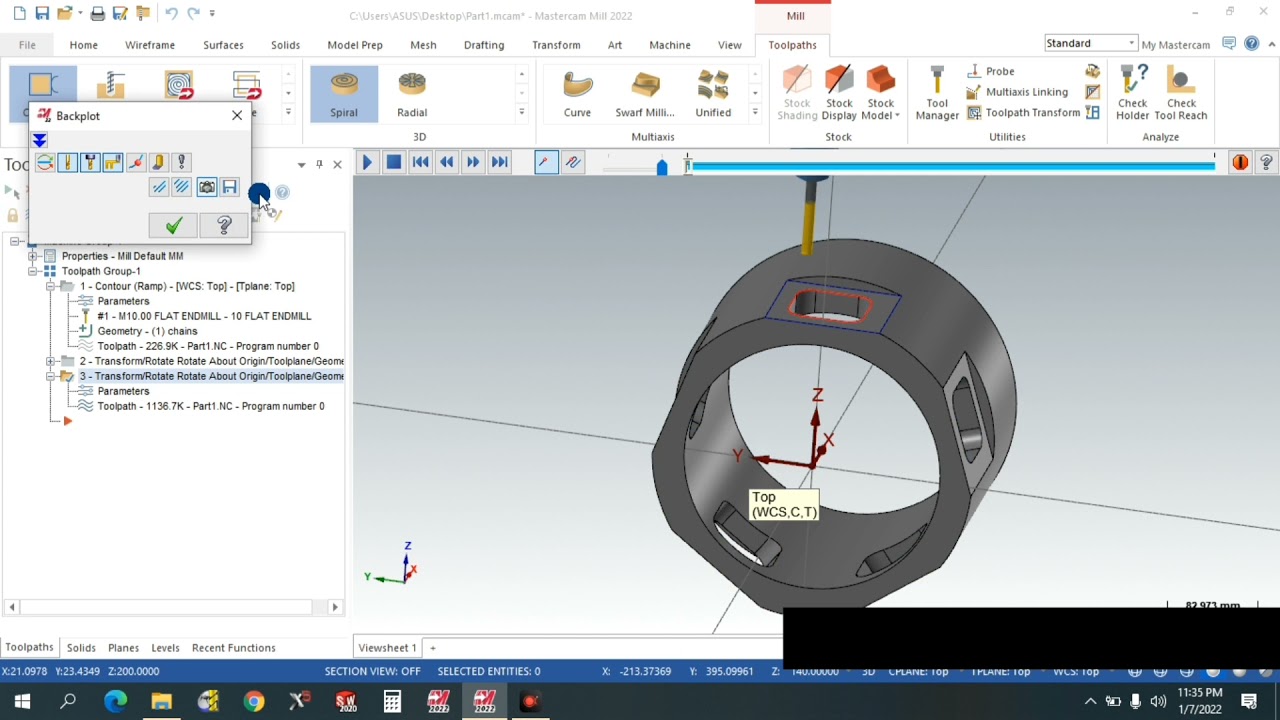Image resolution: width=1280 pixels, height=720 pixels.
Task: Toggle display endpoints in Backplot
Action: pos(135,162)
